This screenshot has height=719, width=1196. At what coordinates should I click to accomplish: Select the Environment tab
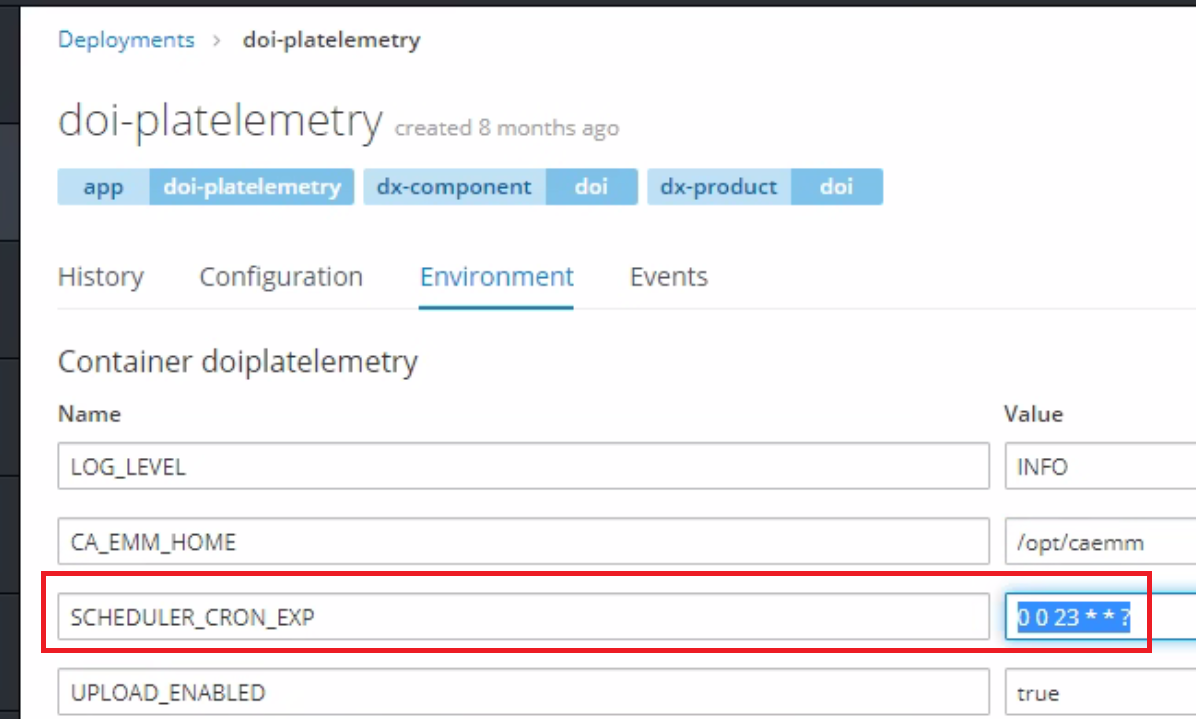(497, 277)
